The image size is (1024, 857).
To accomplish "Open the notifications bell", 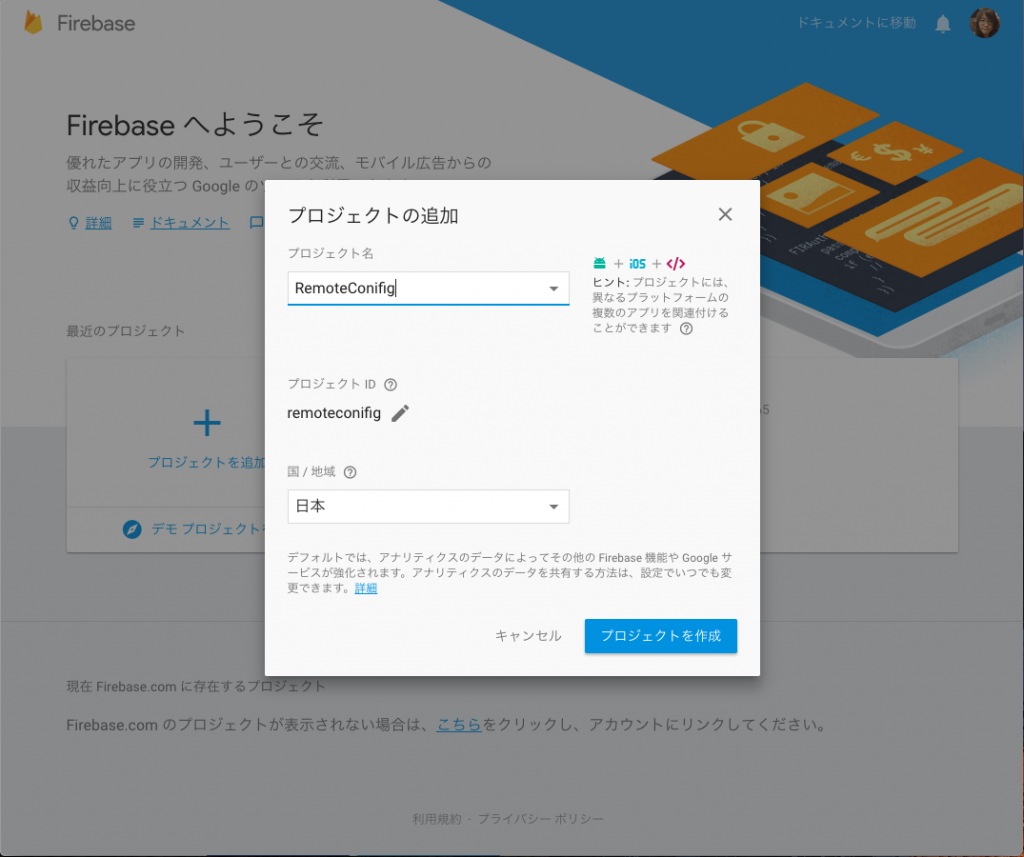I will coord(942,24).
